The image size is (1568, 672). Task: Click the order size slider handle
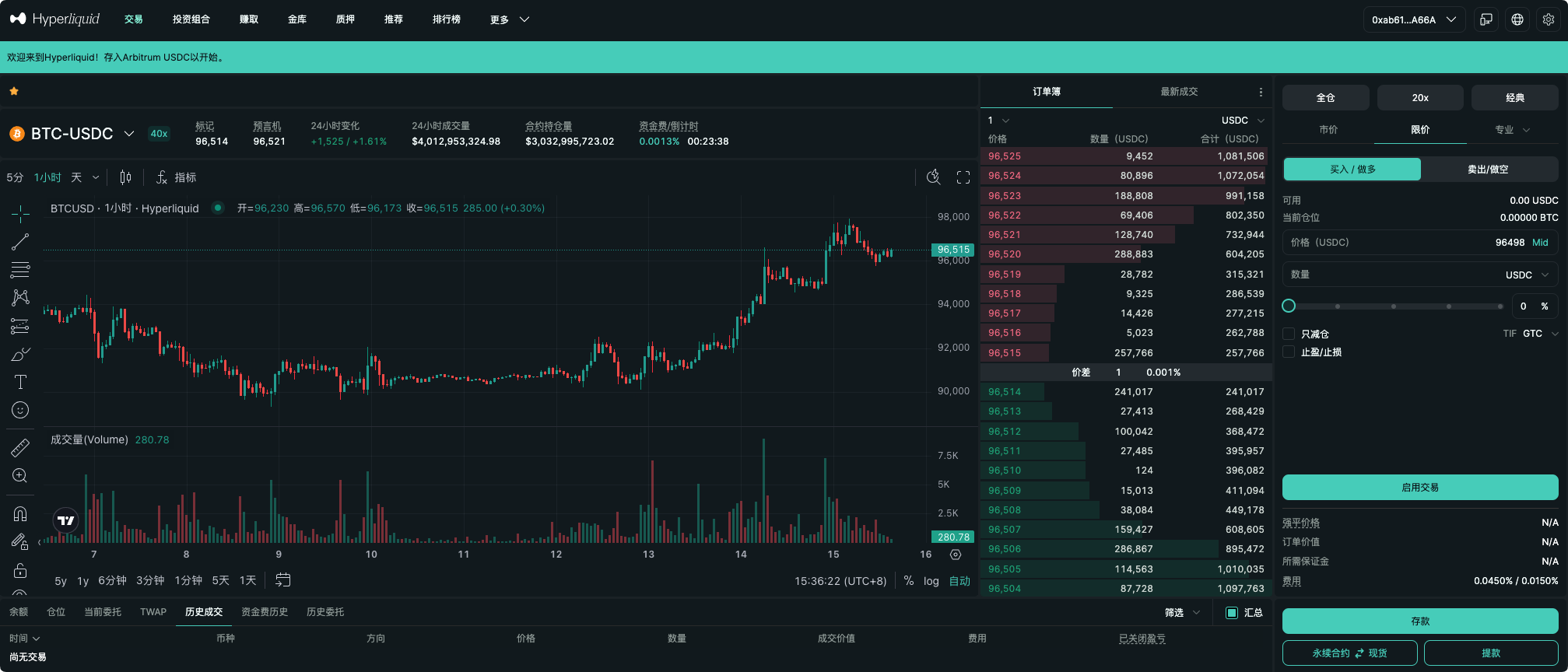click(1289, 306)
